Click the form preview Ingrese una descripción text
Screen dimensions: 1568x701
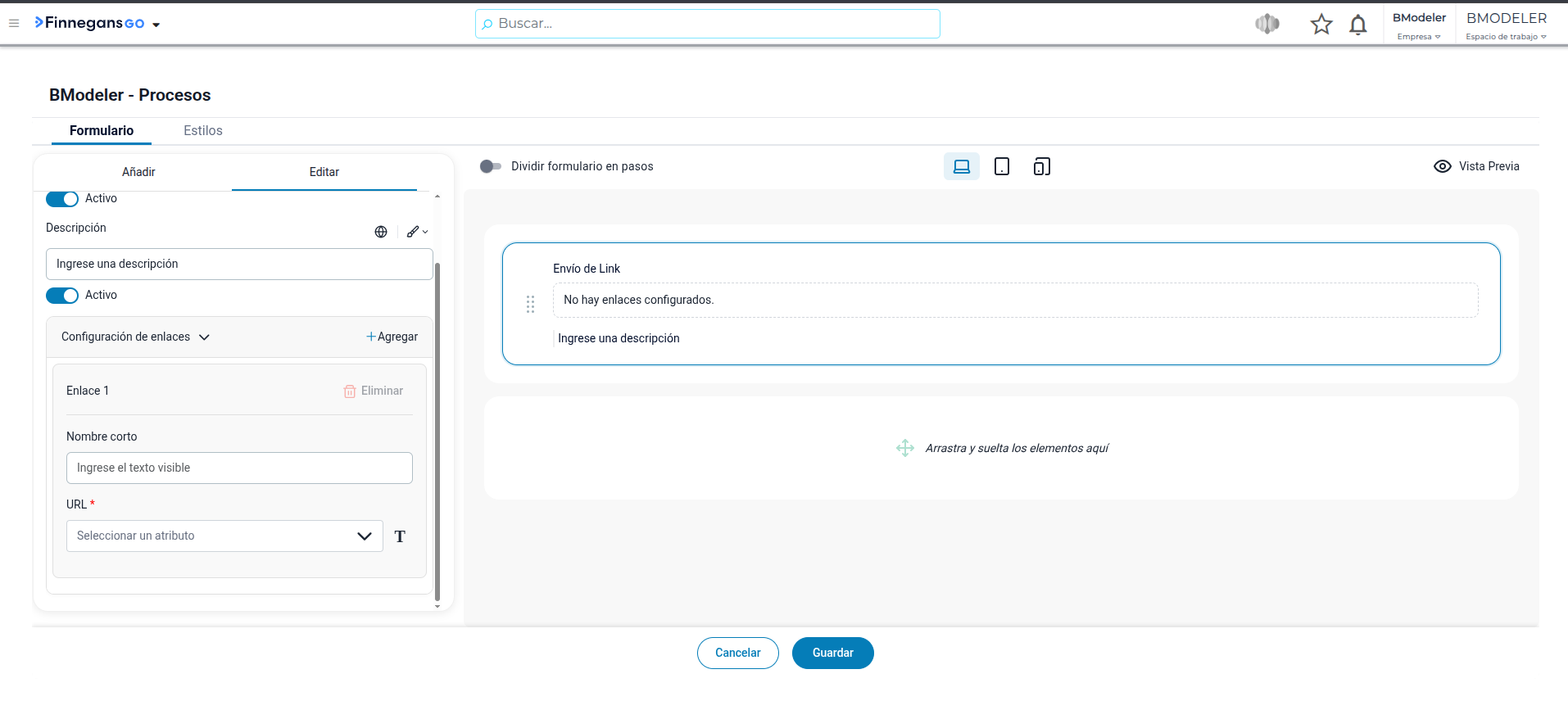[619, 338]
